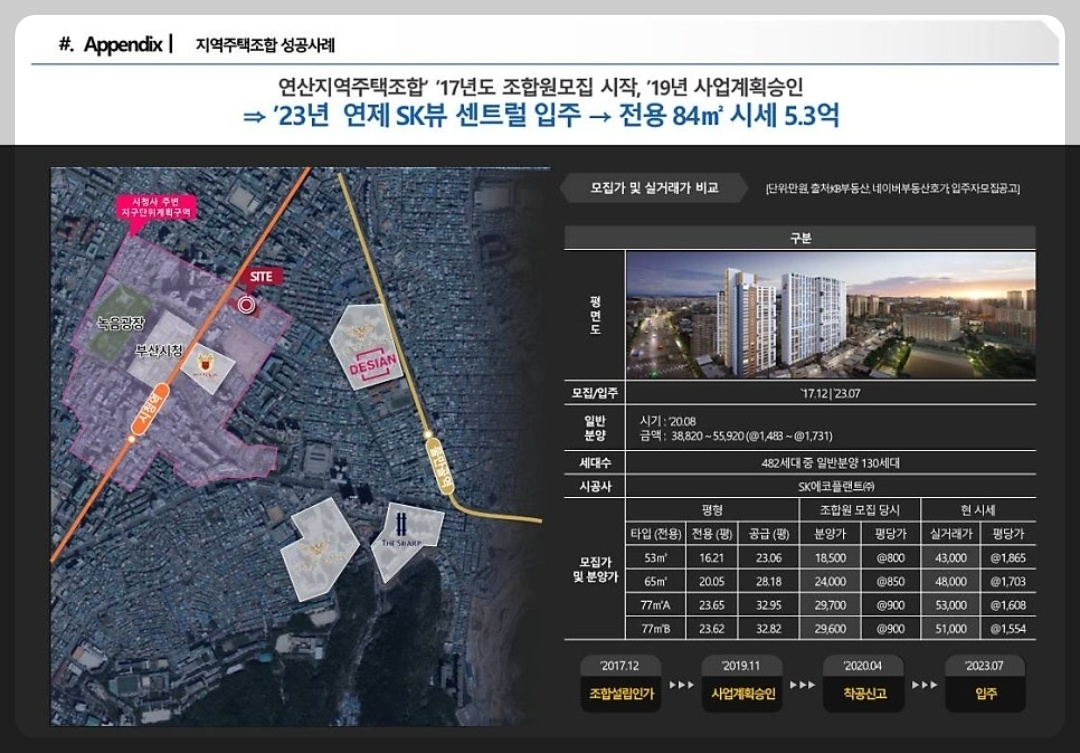Screen dimensions: 1080x753
Task: Click the 2017.12 조합설립인가 step box
Action: 621,683
